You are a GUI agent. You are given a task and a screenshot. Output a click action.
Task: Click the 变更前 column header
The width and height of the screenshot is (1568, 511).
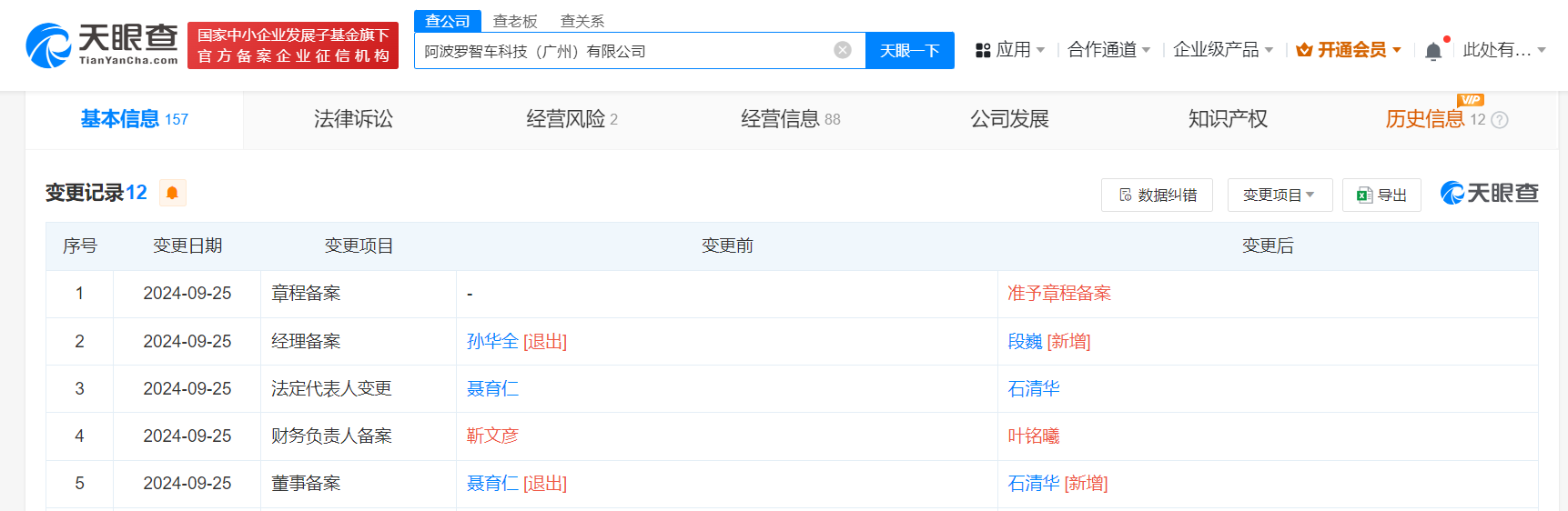727,245
